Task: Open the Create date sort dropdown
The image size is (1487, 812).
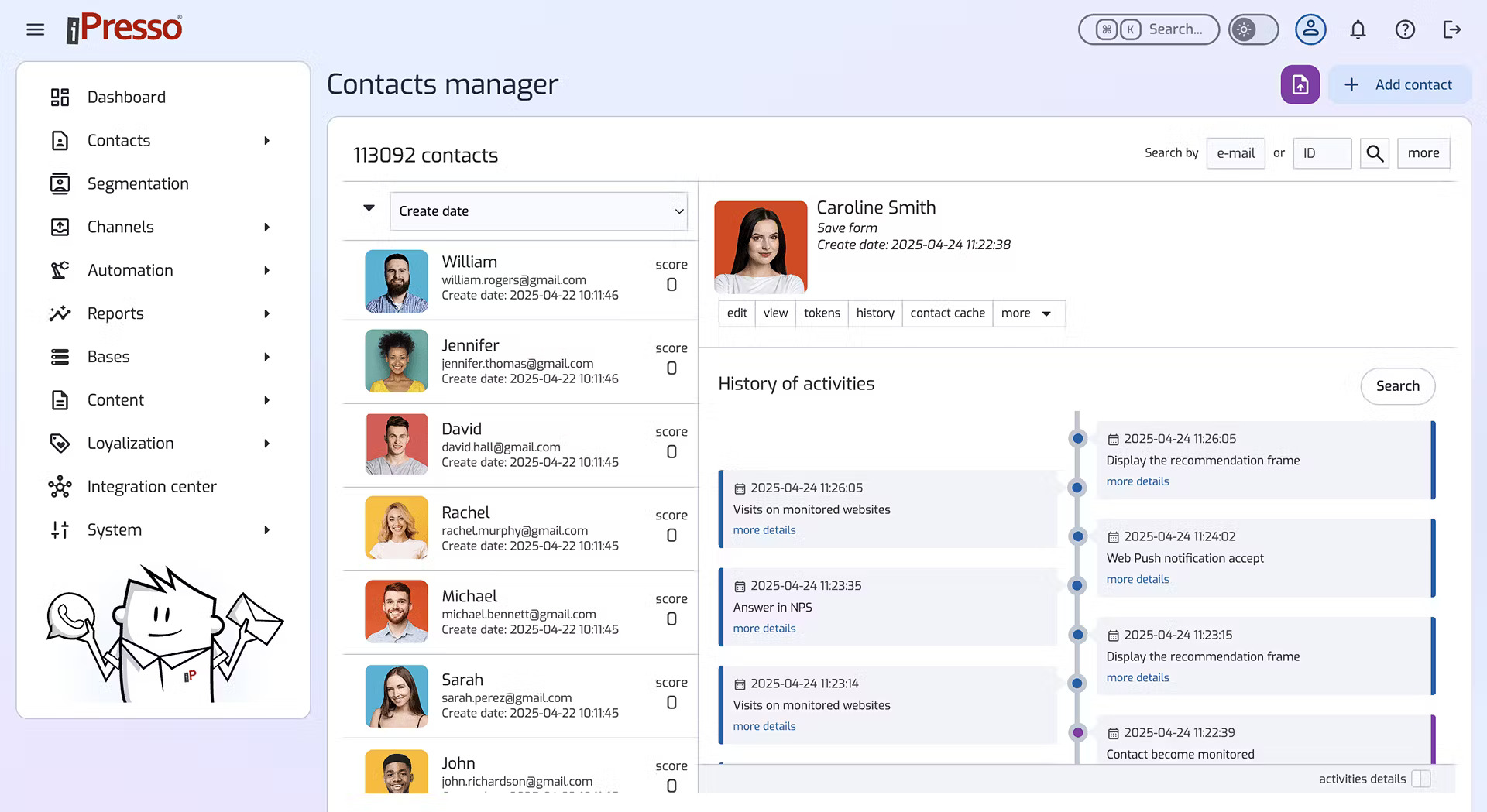Action: click(x=538, y=211)
